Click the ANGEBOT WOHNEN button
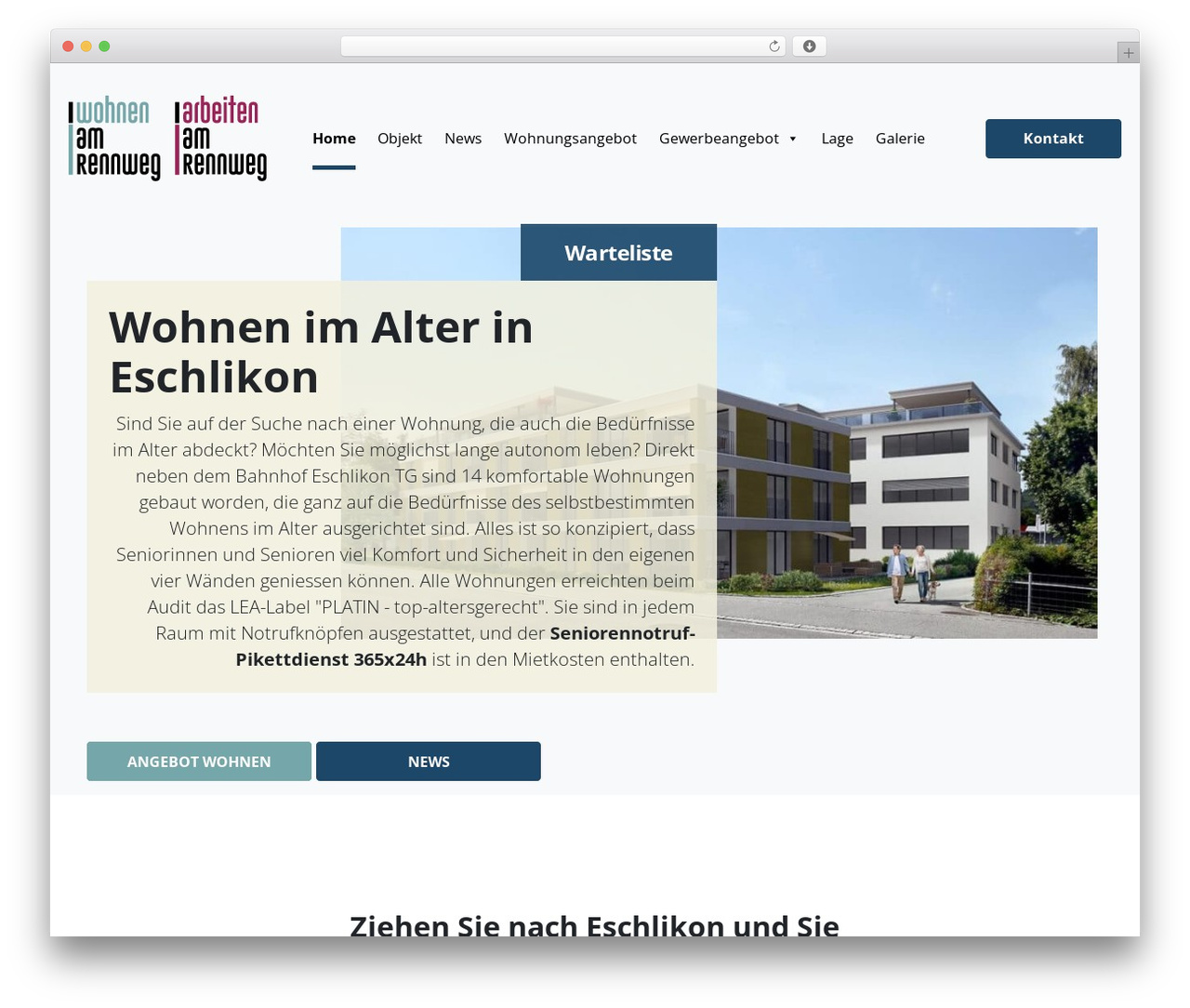 tap(199, 762)
